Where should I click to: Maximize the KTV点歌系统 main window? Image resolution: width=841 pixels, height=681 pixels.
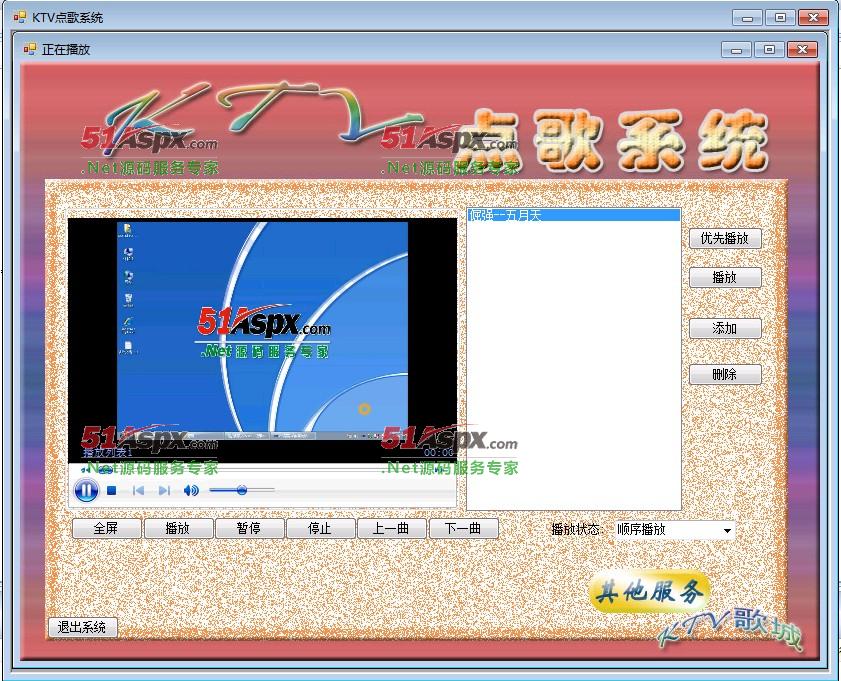coord(780,18)
